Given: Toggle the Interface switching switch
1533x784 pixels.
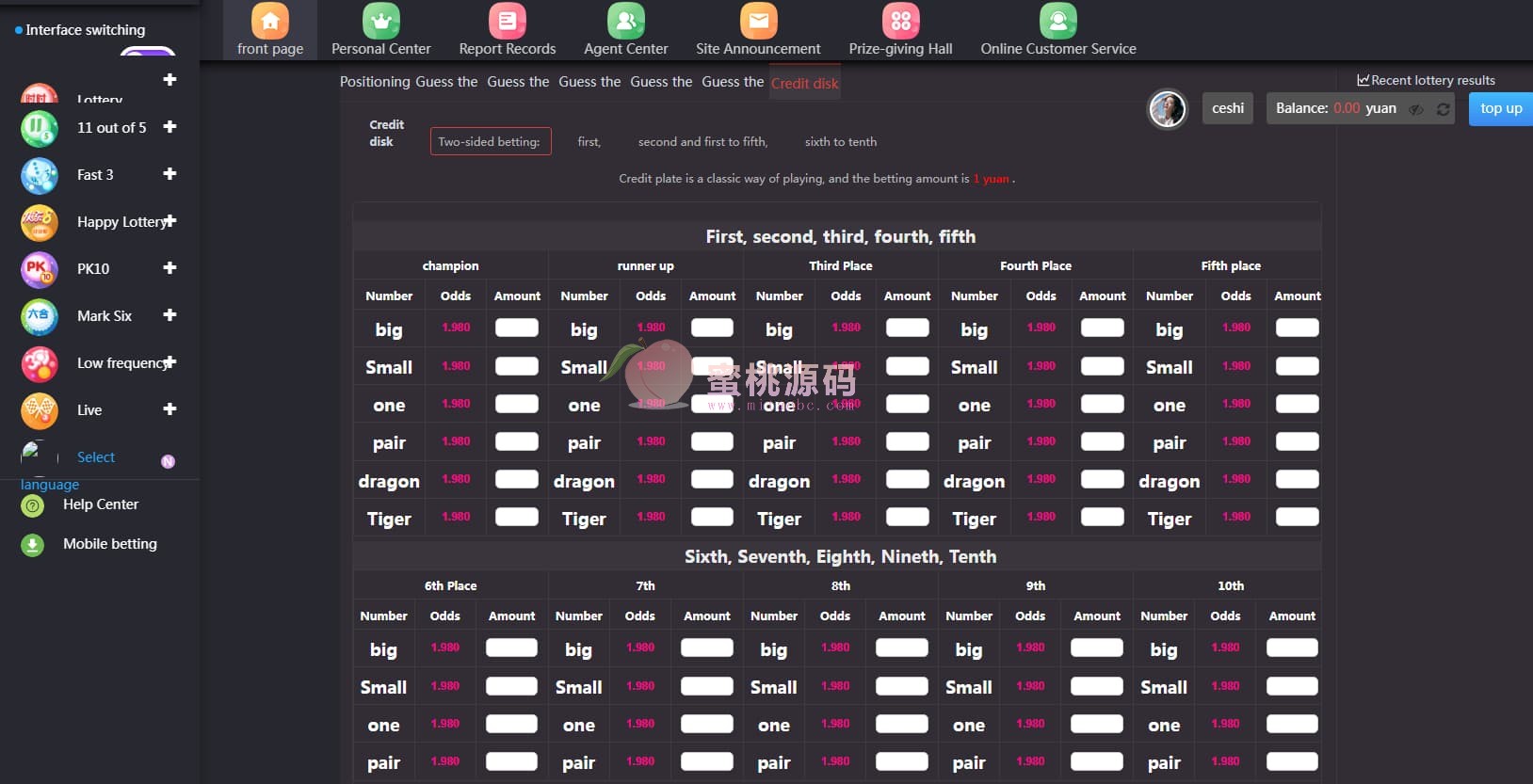Looking at the screenshot, I should 148,52.
